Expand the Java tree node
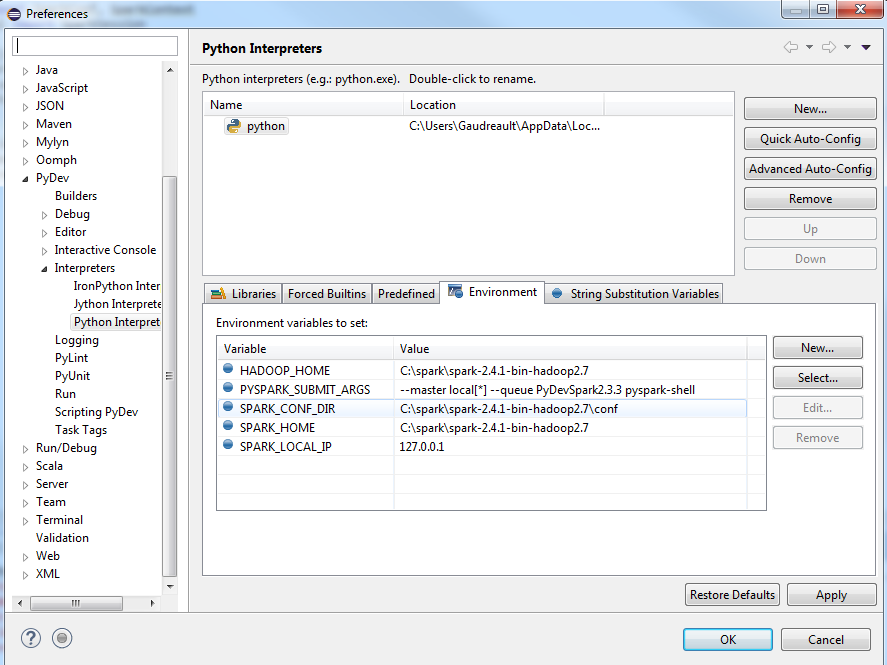Screen dimensions: 887x665 click(x=25, y=71)
